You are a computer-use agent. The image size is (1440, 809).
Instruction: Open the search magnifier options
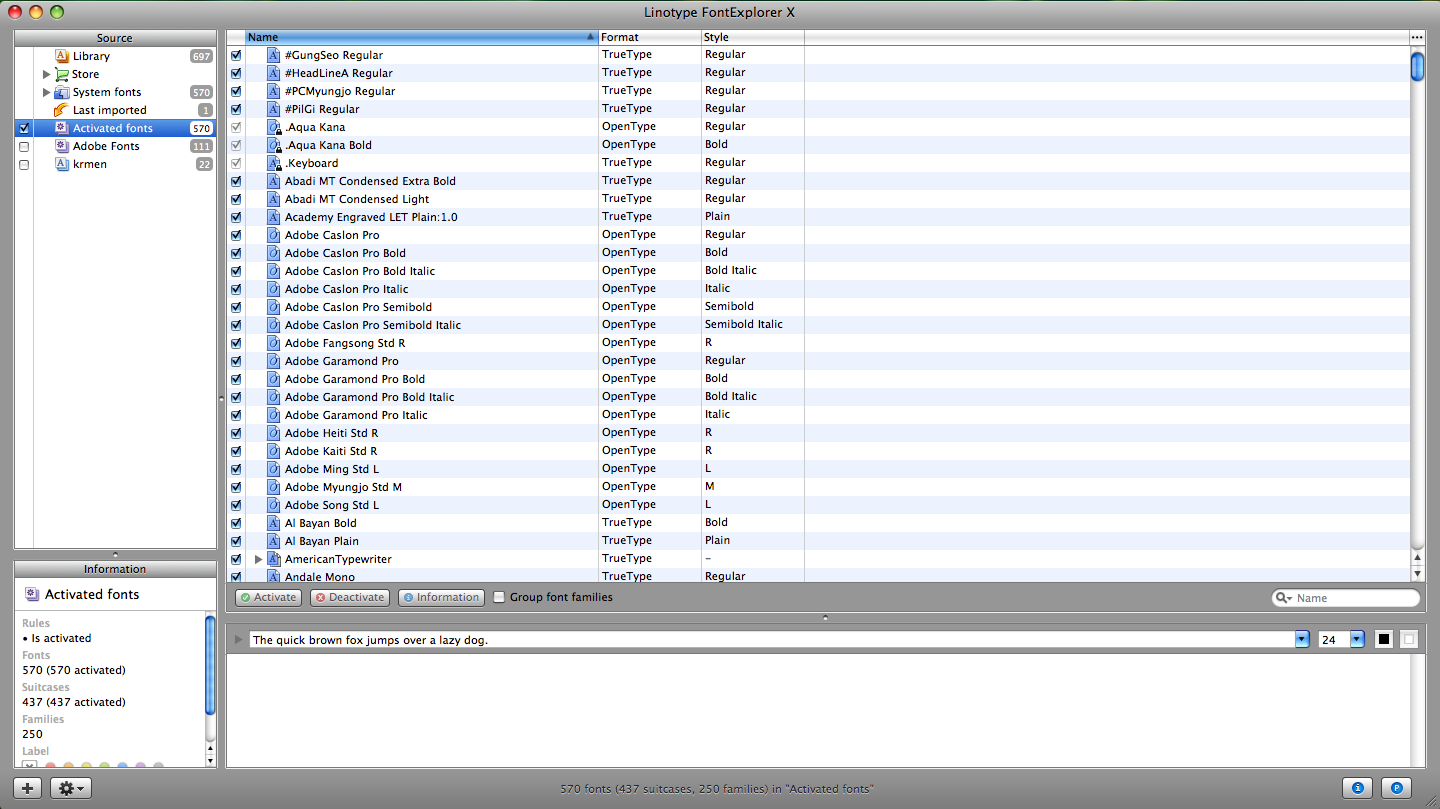point(1284,598)
